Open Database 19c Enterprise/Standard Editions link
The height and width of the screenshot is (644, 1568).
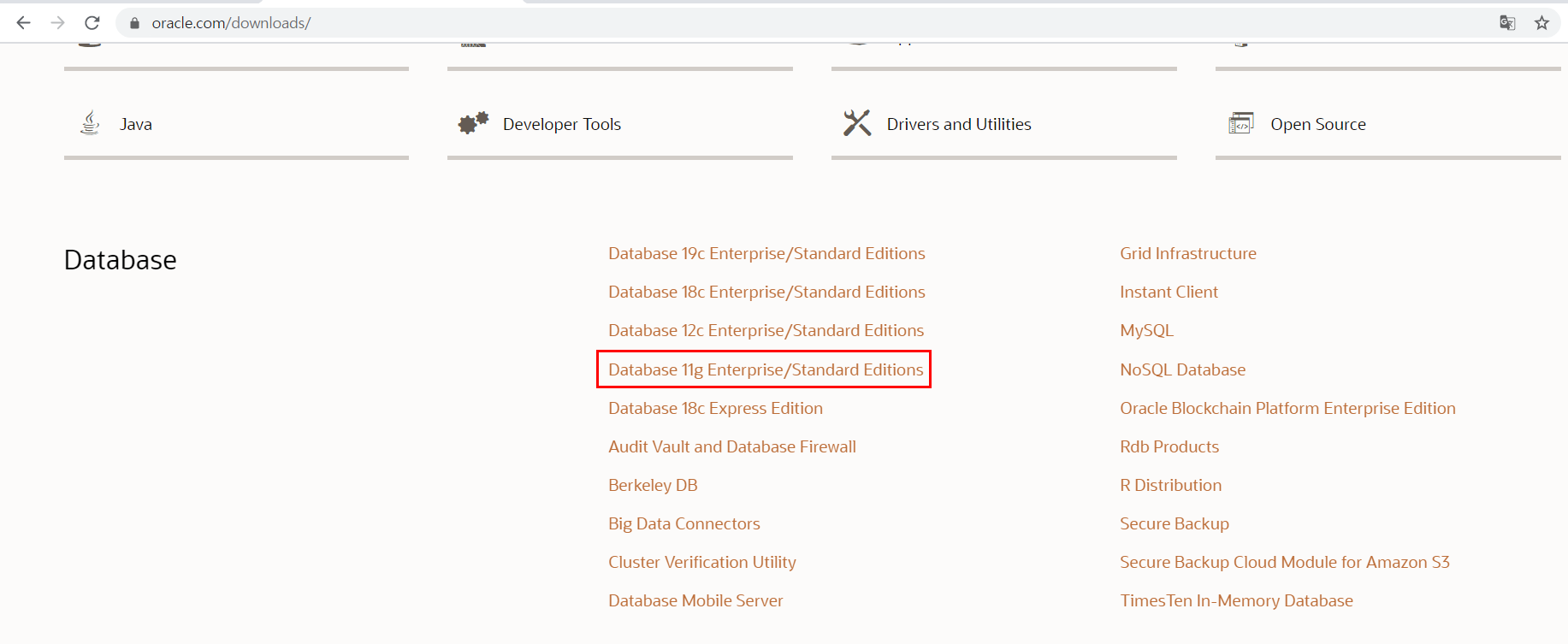coord(766,254)
